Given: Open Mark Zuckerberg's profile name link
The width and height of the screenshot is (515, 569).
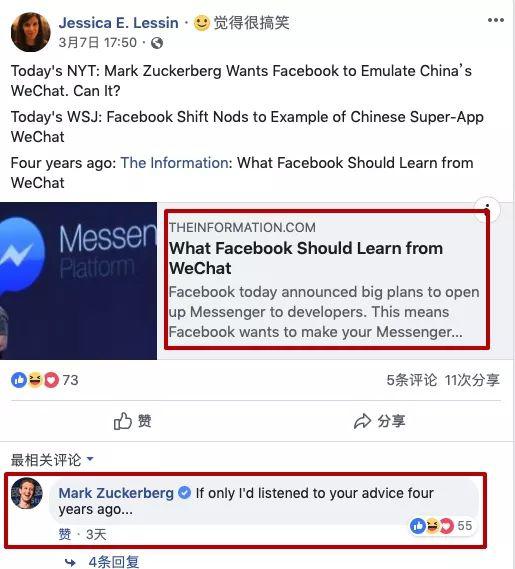Looking at the screenshot, I should click(x=116, y=493).
